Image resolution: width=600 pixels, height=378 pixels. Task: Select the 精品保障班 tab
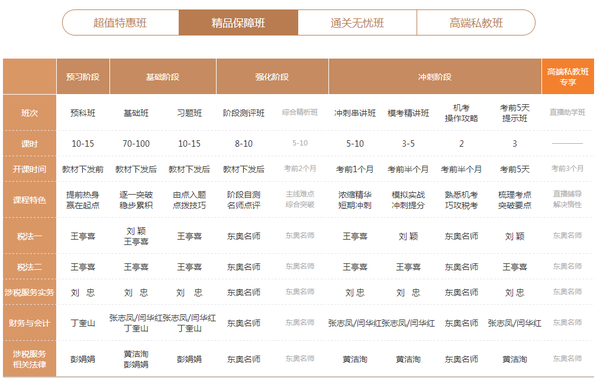(x=238, y=23)
